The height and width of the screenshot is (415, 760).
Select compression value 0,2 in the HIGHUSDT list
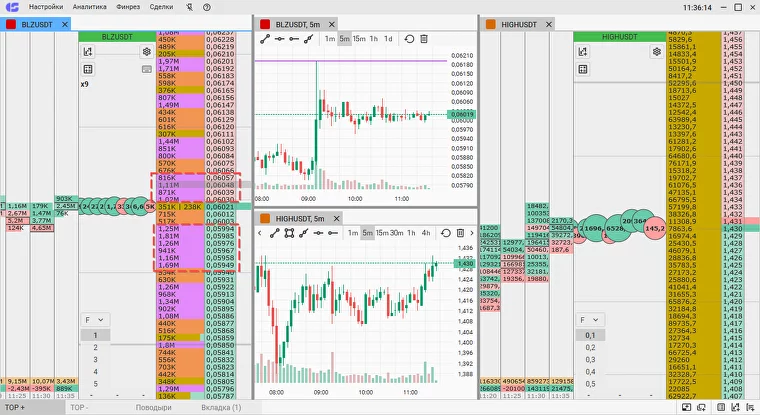[x=590, y=348]
